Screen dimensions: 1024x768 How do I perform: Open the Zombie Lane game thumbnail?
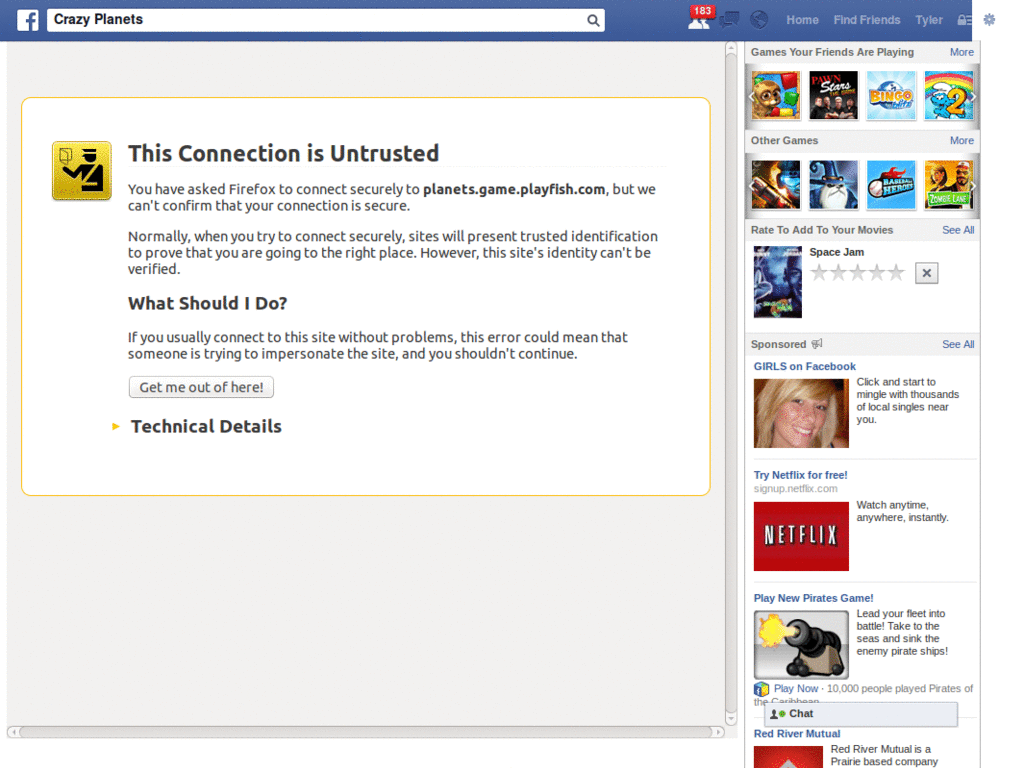coord(948,185)
